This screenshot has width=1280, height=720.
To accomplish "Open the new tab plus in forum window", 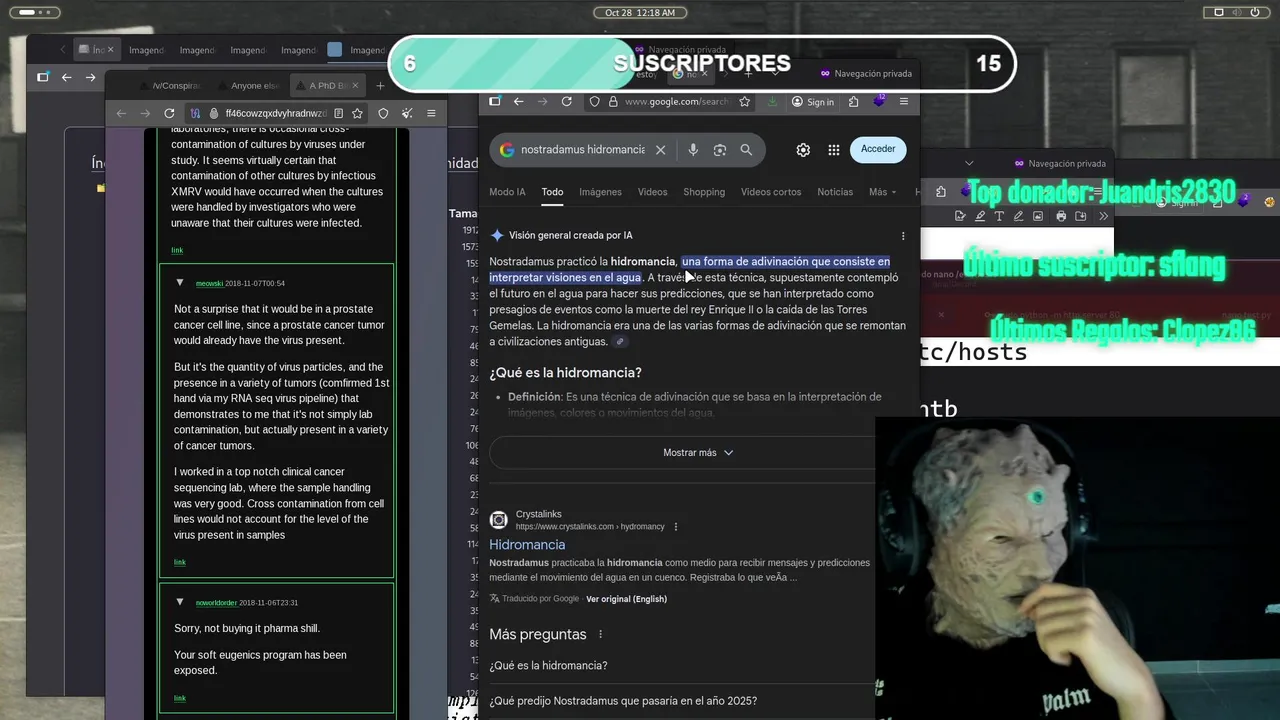I will [x=380, y=86].
